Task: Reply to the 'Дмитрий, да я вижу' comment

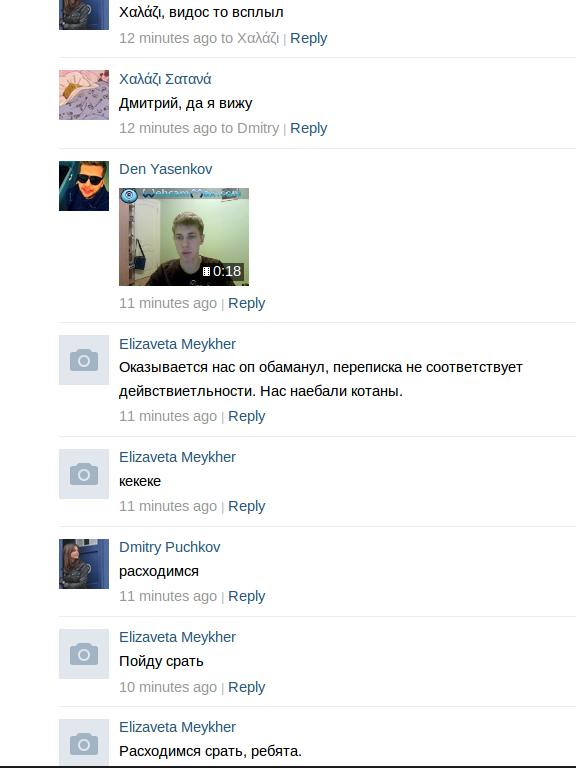Action: pos(309,128)
